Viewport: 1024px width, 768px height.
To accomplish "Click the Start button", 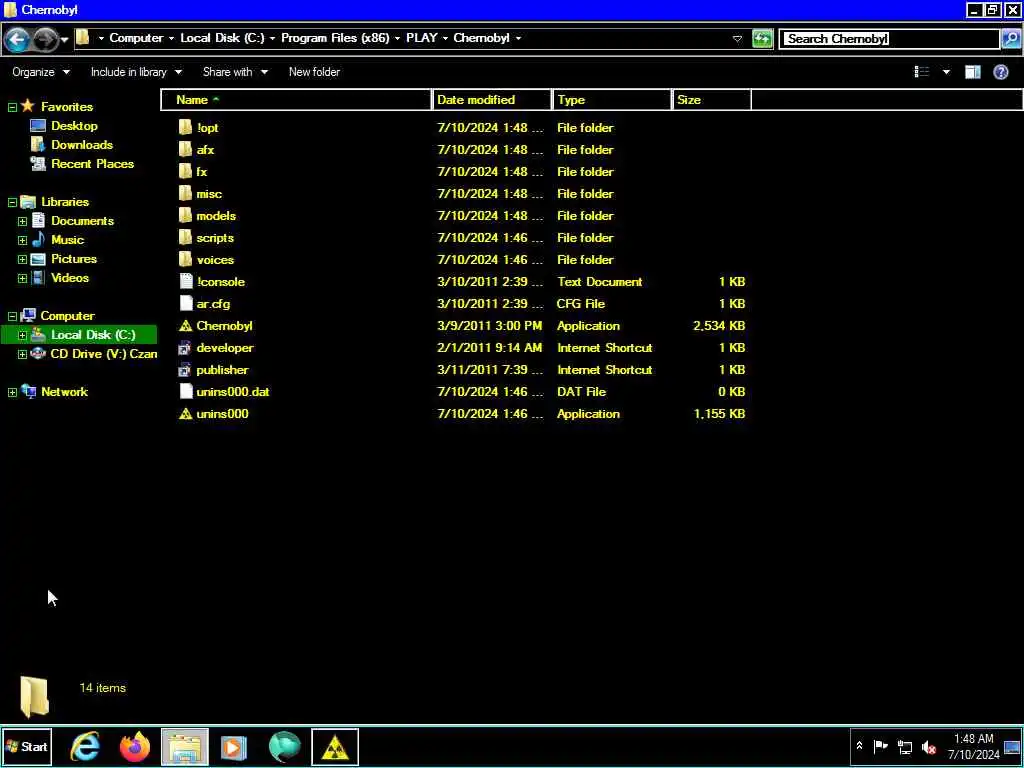I will [x=27, y=746].
